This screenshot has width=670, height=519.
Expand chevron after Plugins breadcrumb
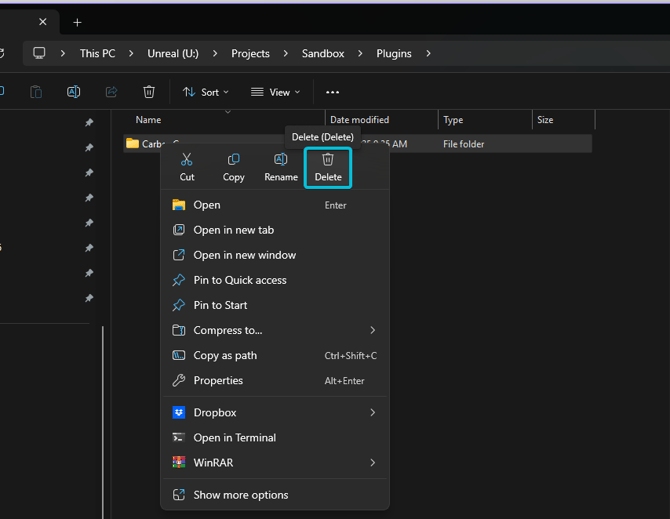[x=428, y=53]
